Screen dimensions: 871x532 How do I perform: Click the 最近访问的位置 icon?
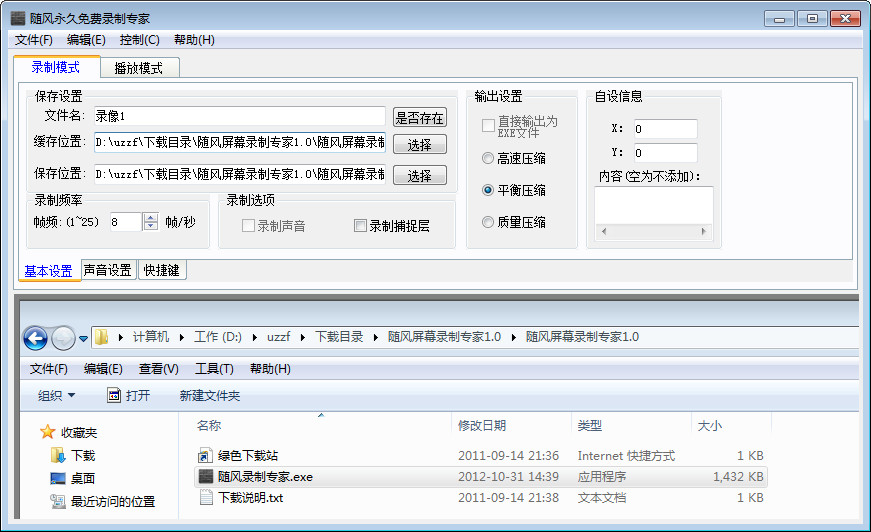58,501
